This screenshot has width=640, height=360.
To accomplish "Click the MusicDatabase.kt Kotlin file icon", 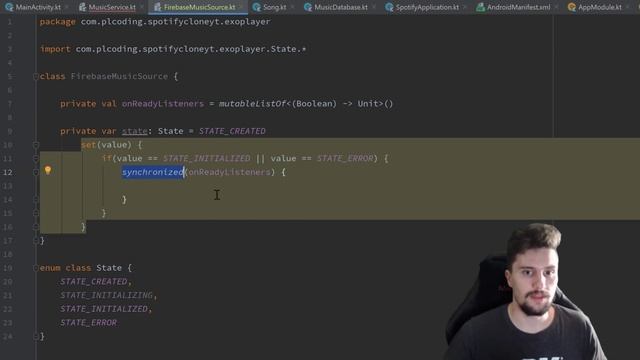I will [x=308, y=7].
